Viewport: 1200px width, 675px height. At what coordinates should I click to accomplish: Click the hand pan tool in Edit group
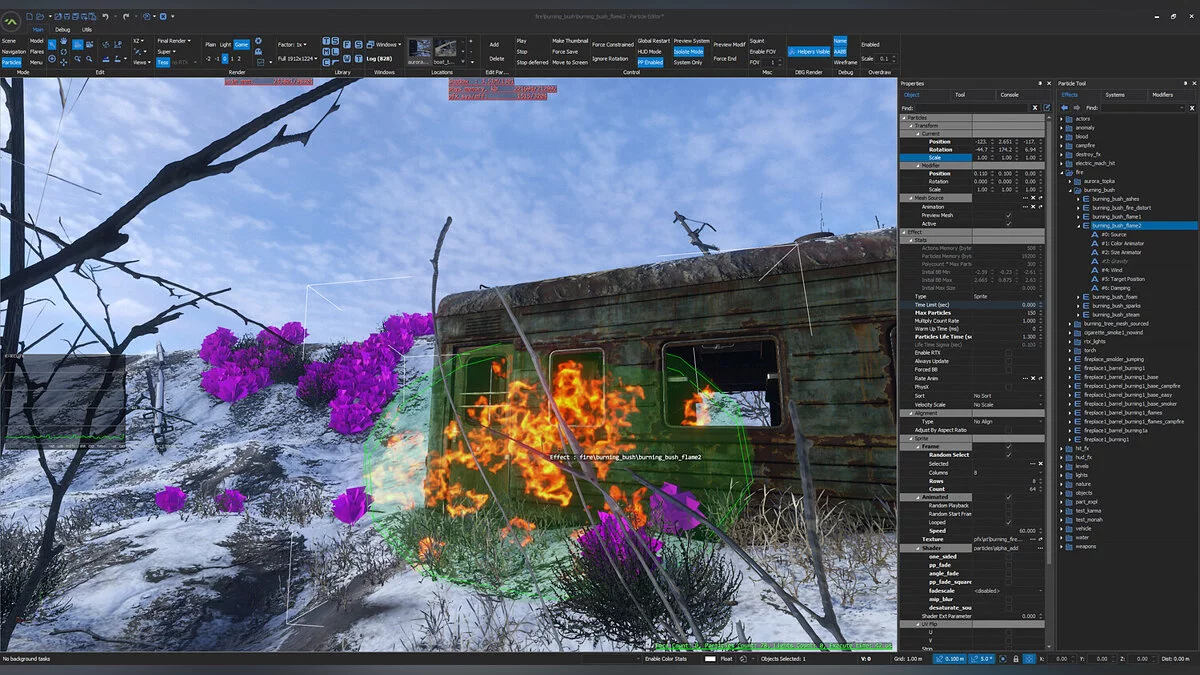[x=64, y=43]
